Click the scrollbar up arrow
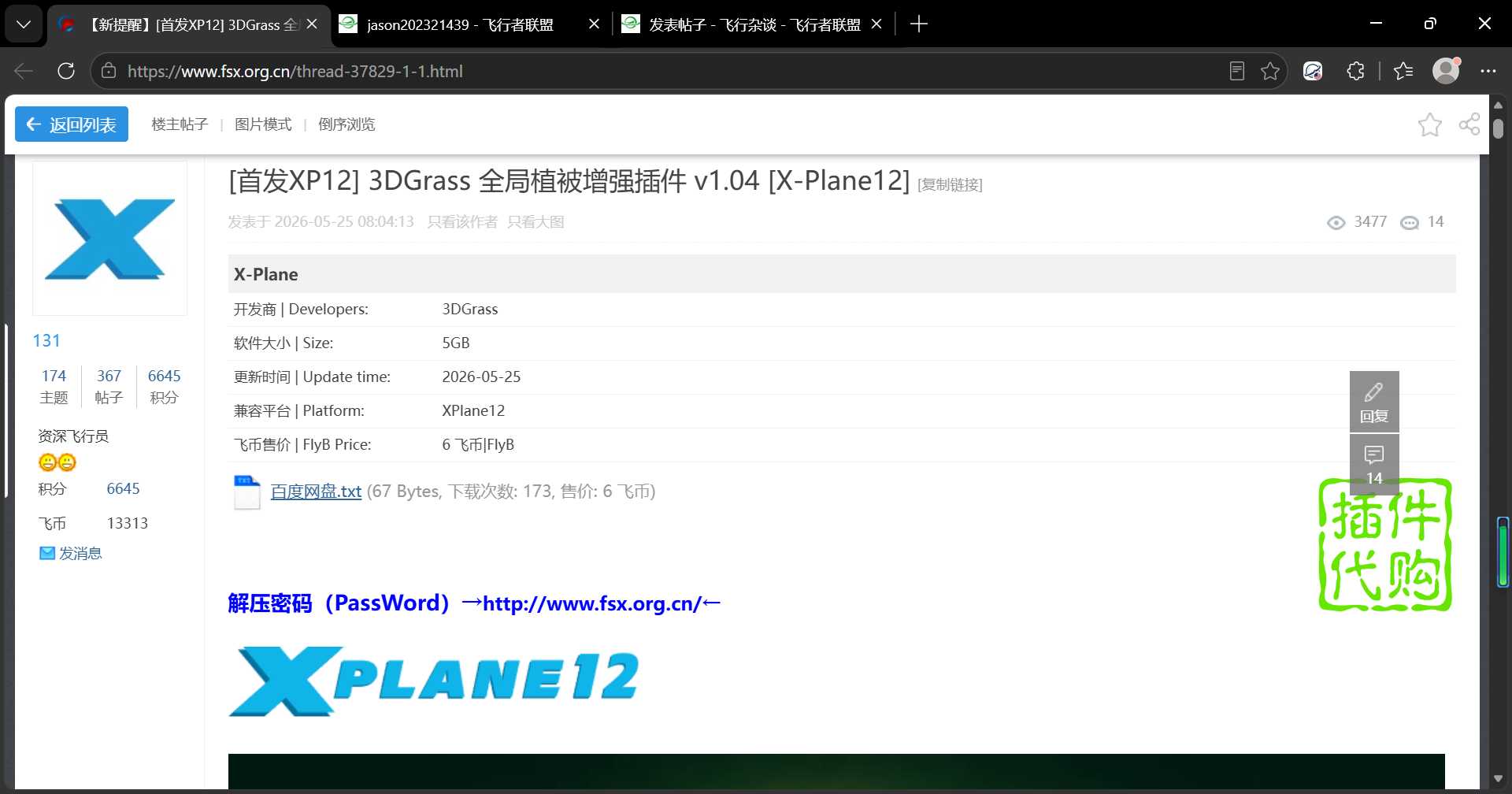The image size is (1512, 794). pyautogui.click(x=1498, y=106)
